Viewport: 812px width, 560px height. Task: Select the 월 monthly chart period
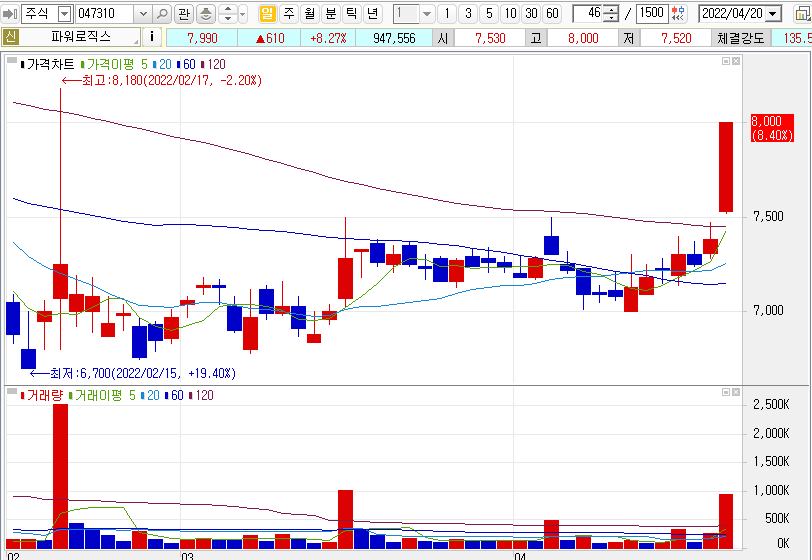[x=310, y=13]
